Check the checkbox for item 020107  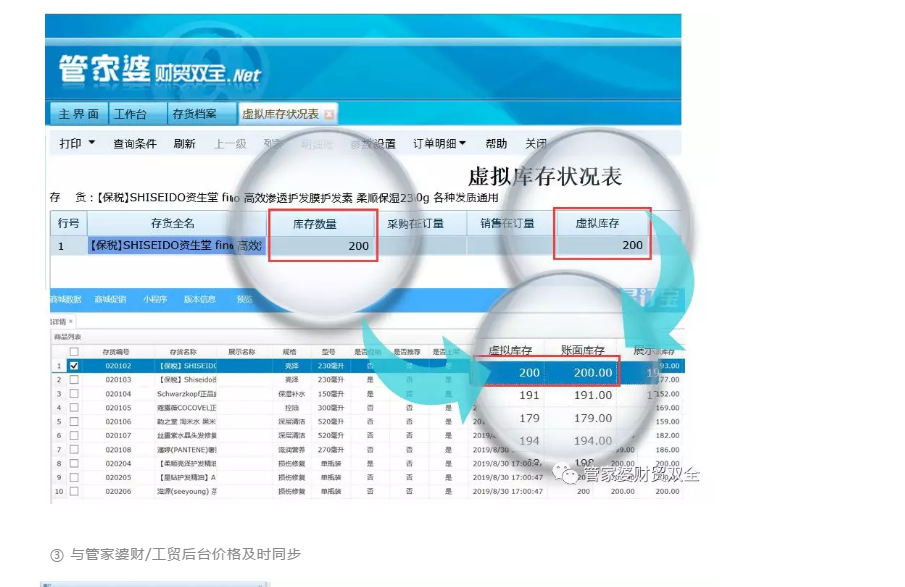tap(74, 435)
